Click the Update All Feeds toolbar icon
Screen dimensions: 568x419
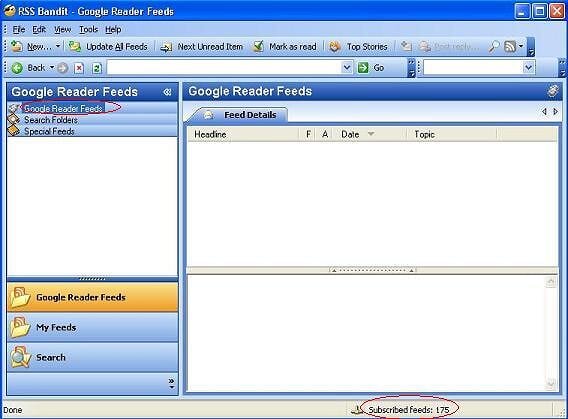coord(75,47)
